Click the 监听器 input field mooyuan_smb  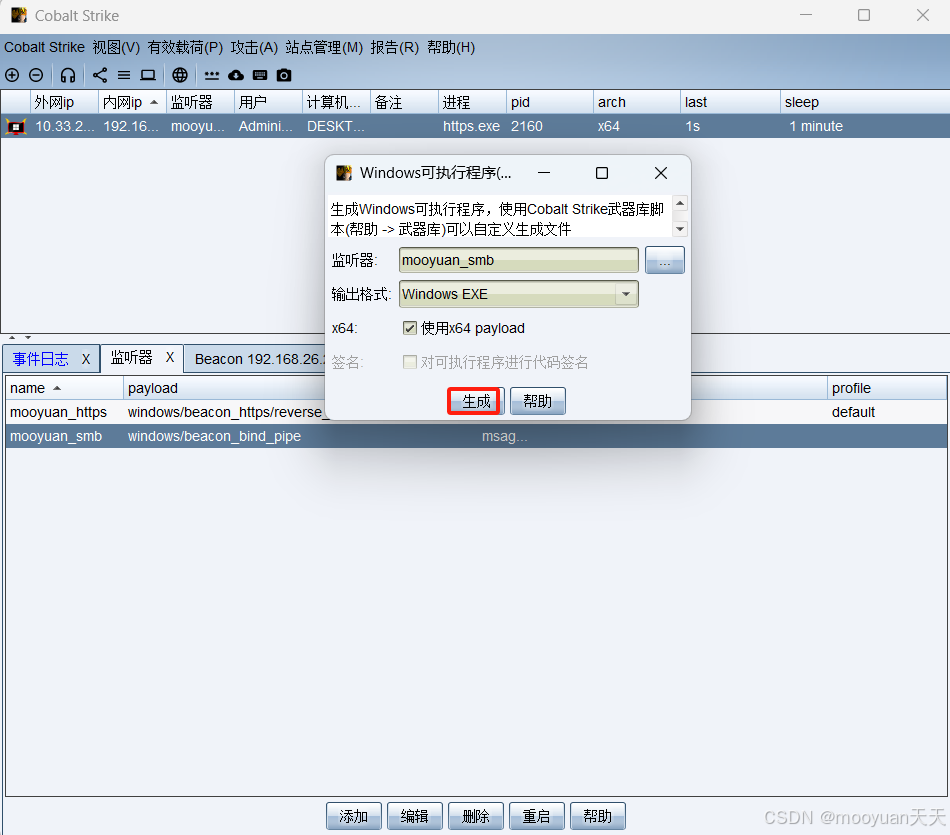[519, 261]
